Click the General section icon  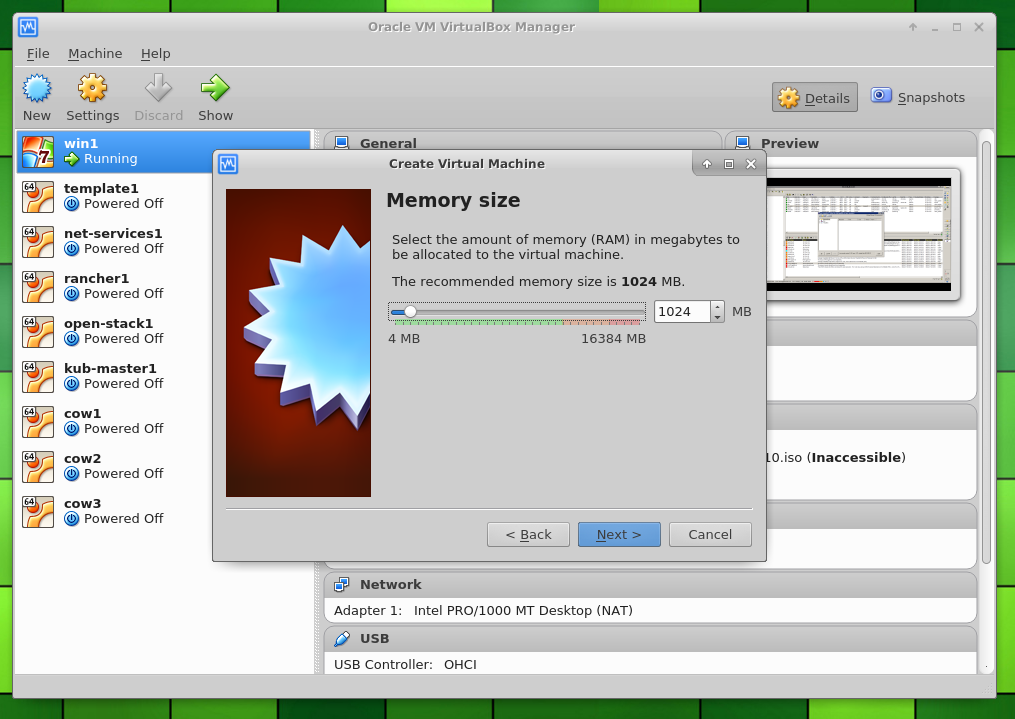[x=342, y=143]
